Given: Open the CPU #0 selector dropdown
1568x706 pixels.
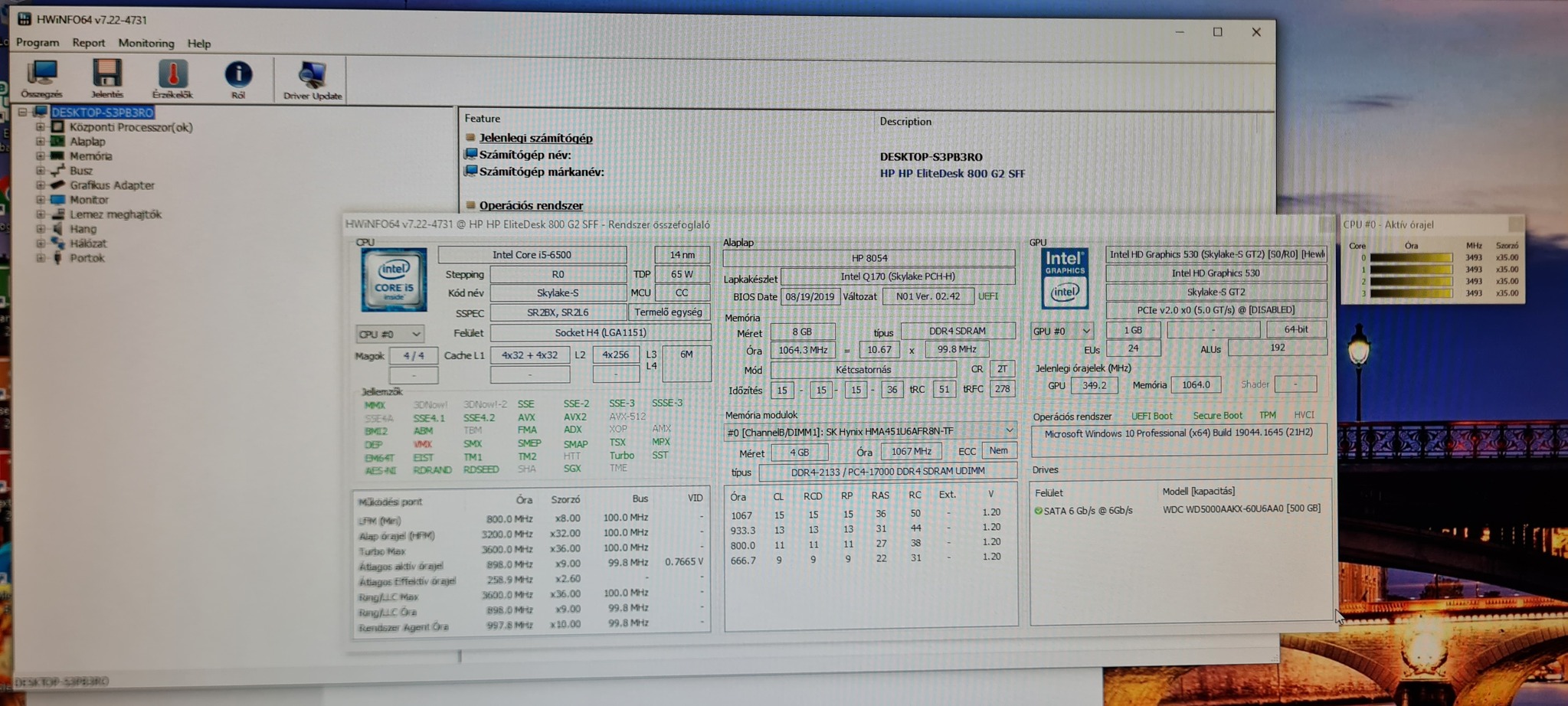Looking at the screenshot, I should [x=416, y=333].
